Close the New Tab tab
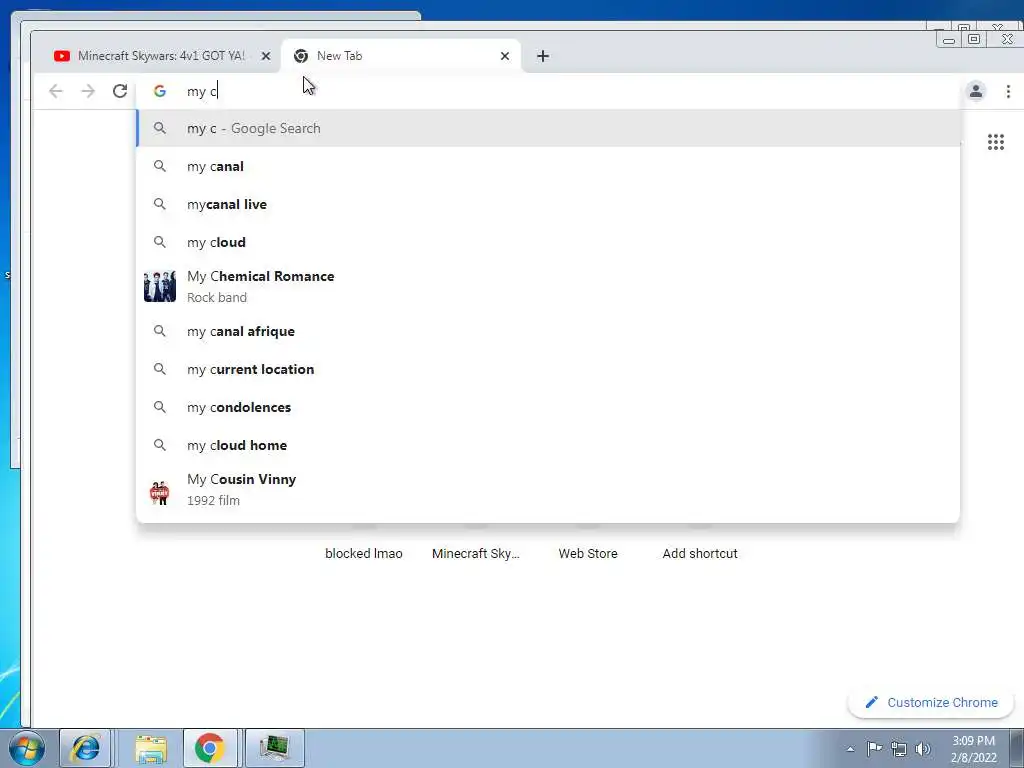This screenshot has width=1024, height=768. [505, 56]
